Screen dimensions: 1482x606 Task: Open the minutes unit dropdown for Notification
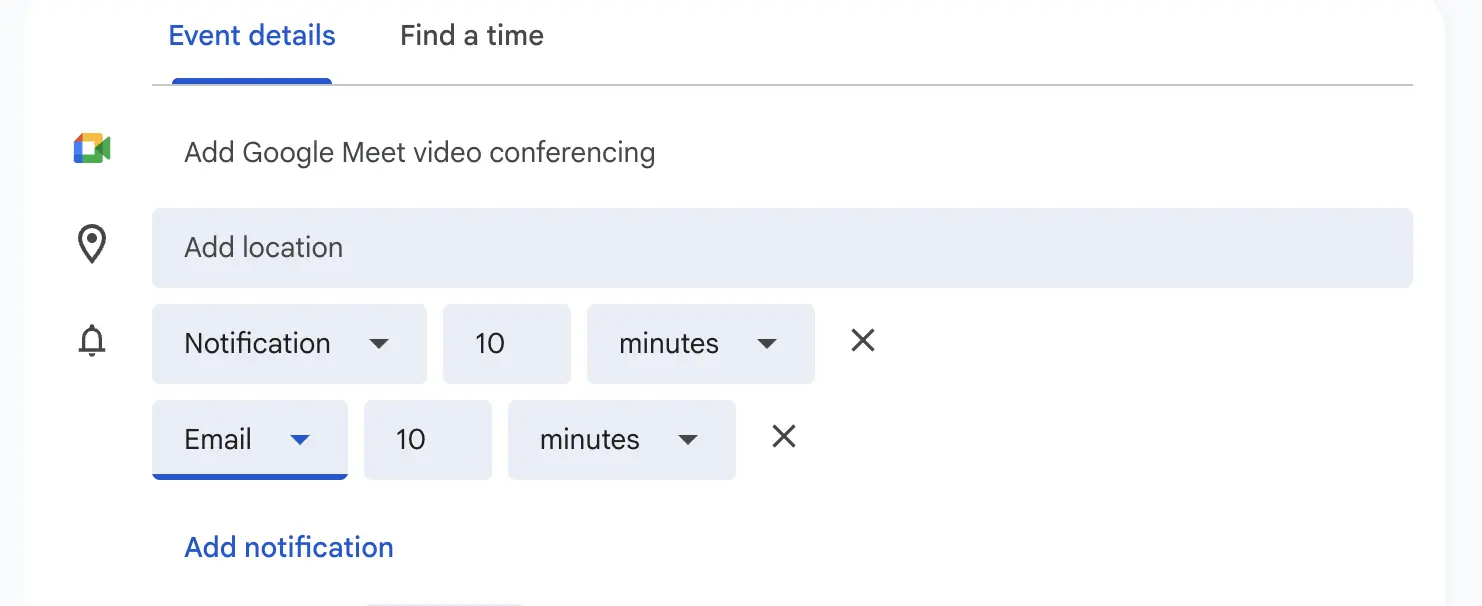[x=700, y=343]
